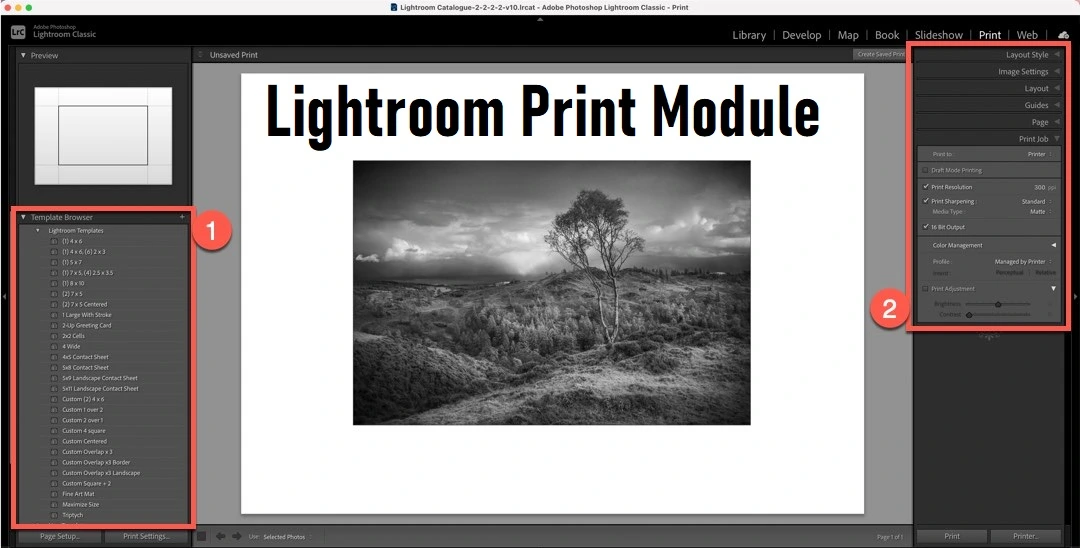Switch to the Library module

[749, 35]
